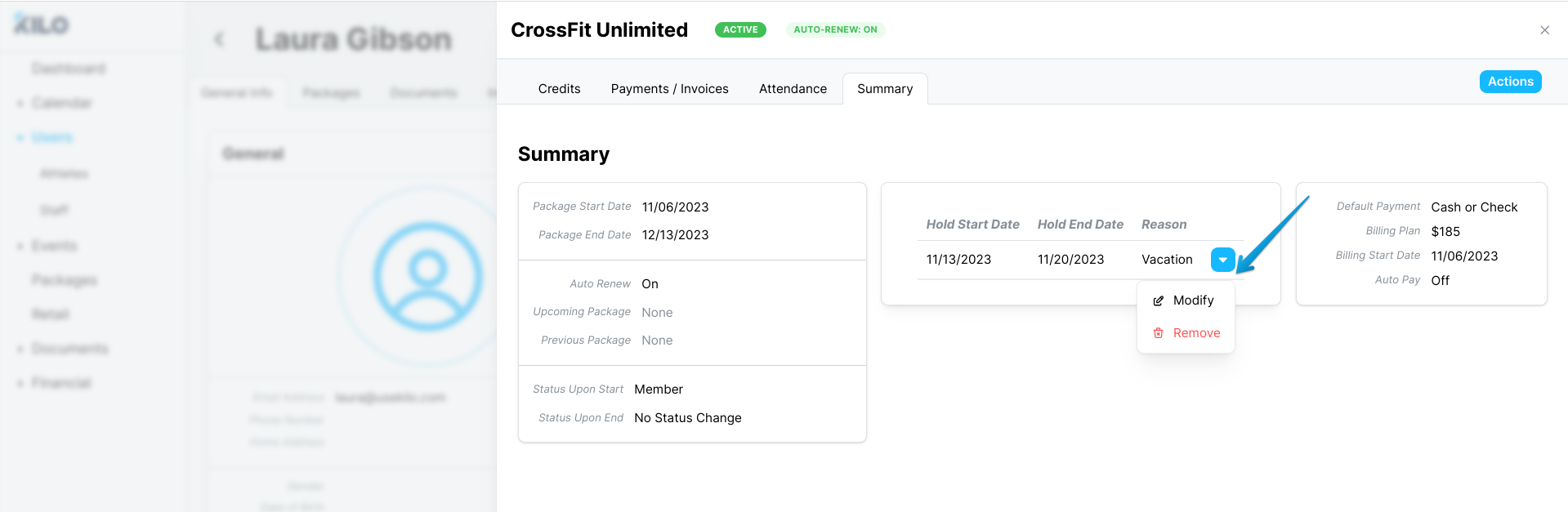This screenshot has width=1568, height=512.
Task: Click the CrossFit Unlimited package title
Action: (x=599, y=30)
